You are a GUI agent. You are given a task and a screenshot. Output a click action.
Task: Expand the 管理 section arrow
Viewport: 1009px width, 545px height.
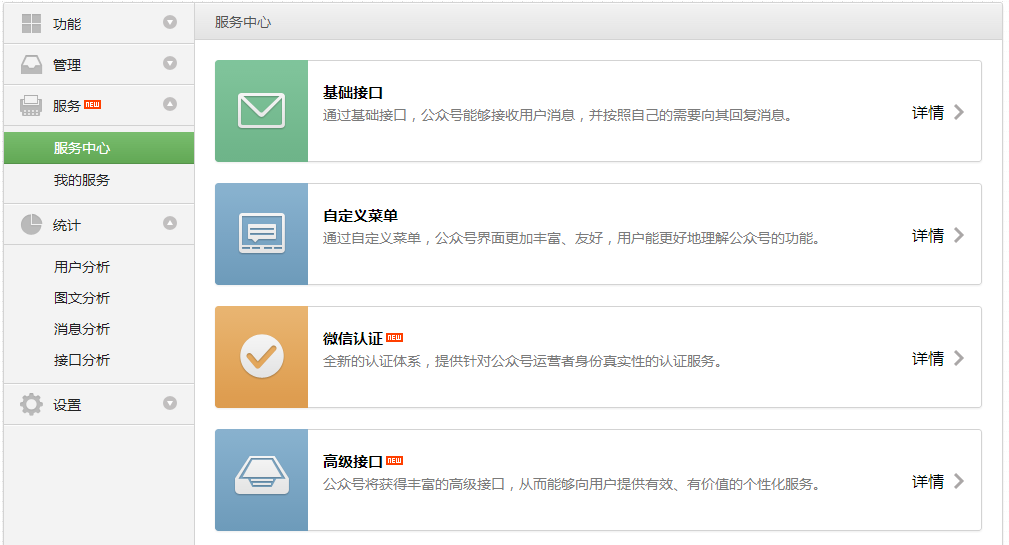(170, 63)
